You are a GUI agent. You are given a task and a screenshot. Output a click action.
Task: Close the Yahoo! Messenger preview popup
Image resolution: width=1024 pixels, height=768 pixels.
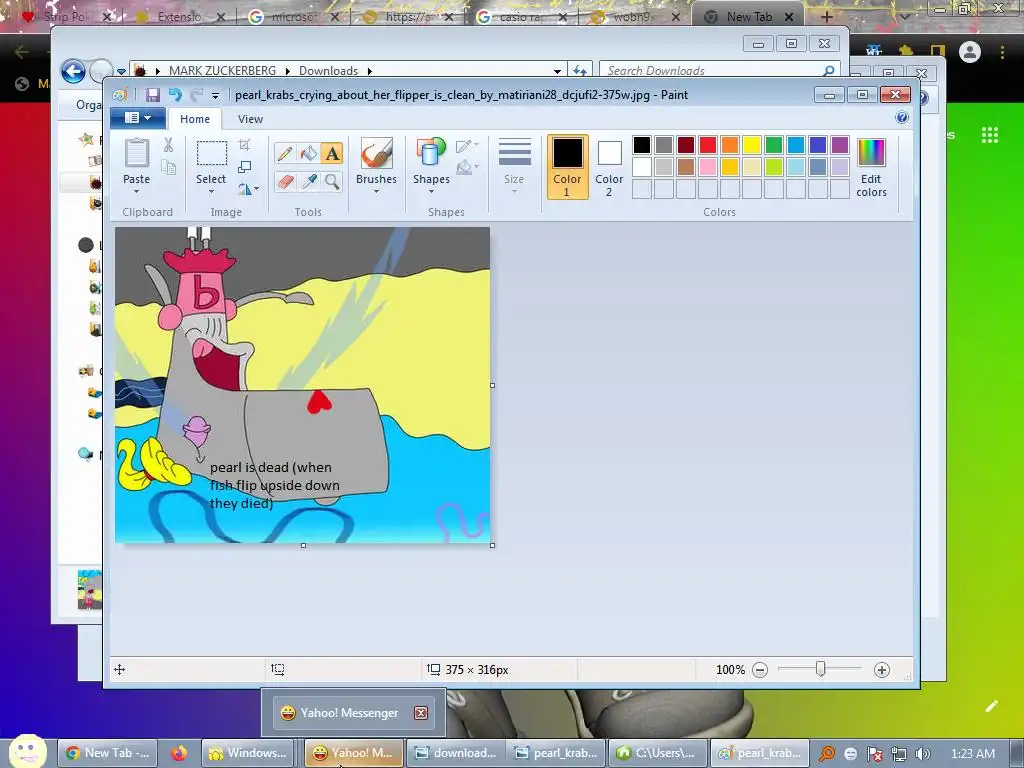click(x=421, y=712)
